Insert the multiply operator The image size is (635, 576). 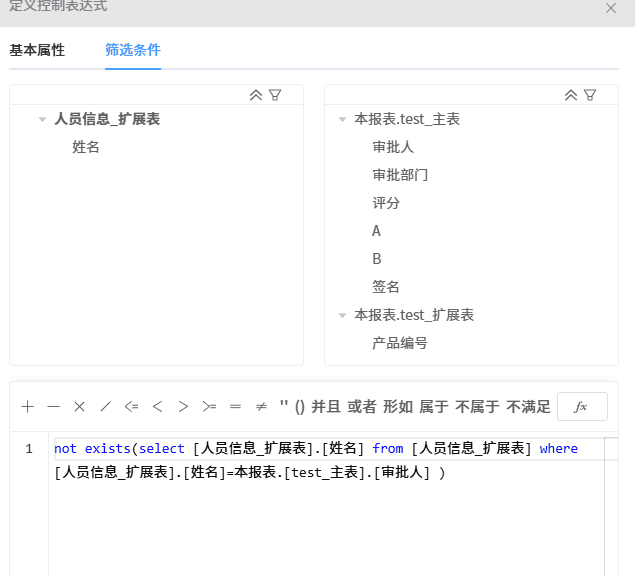(x=79, y=406)
